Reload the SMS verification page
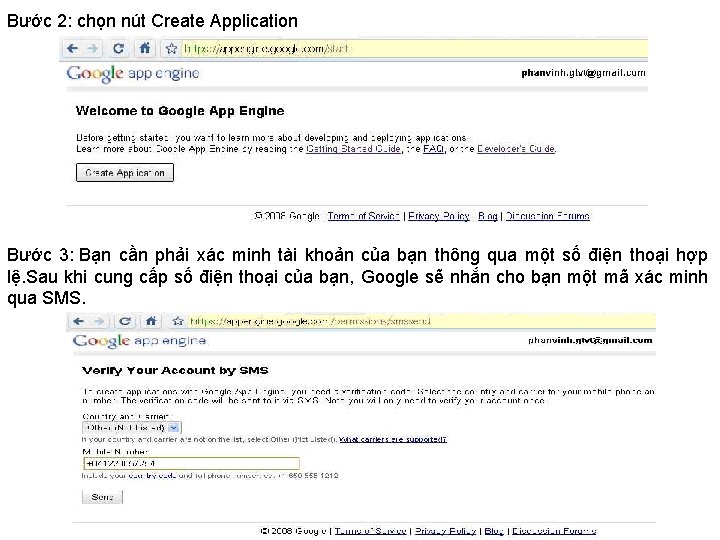 tap(125, 321)
